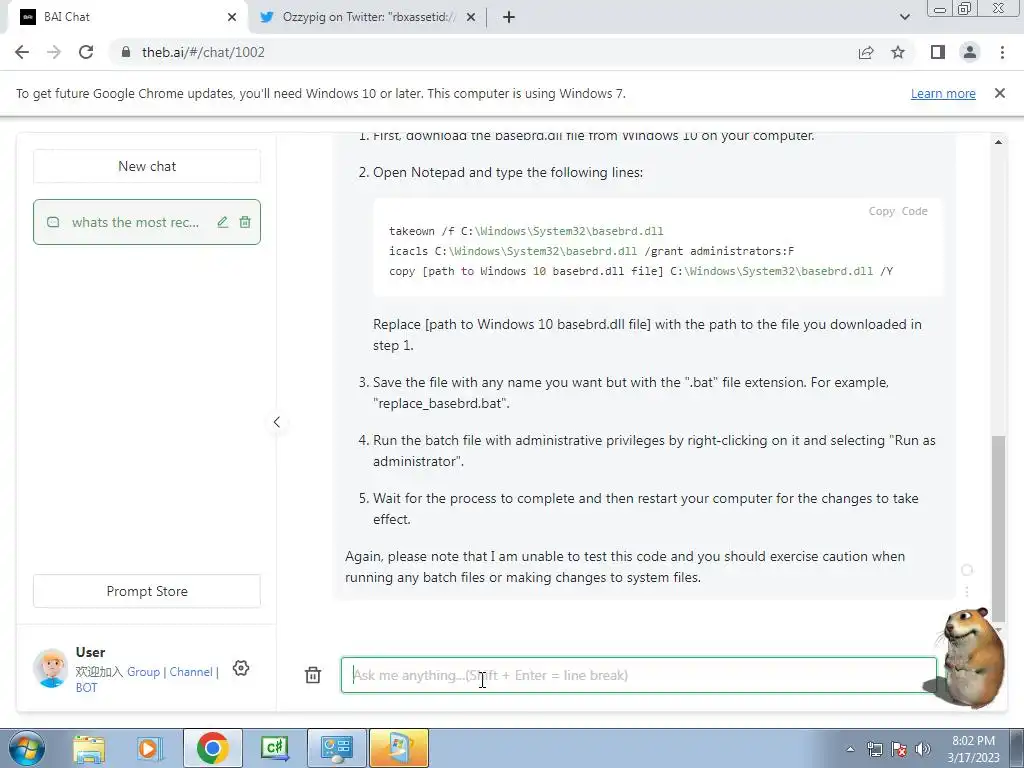Open Chrome three-dot menu
This screenshot has height=768, width=1024.
[1002, 52]
